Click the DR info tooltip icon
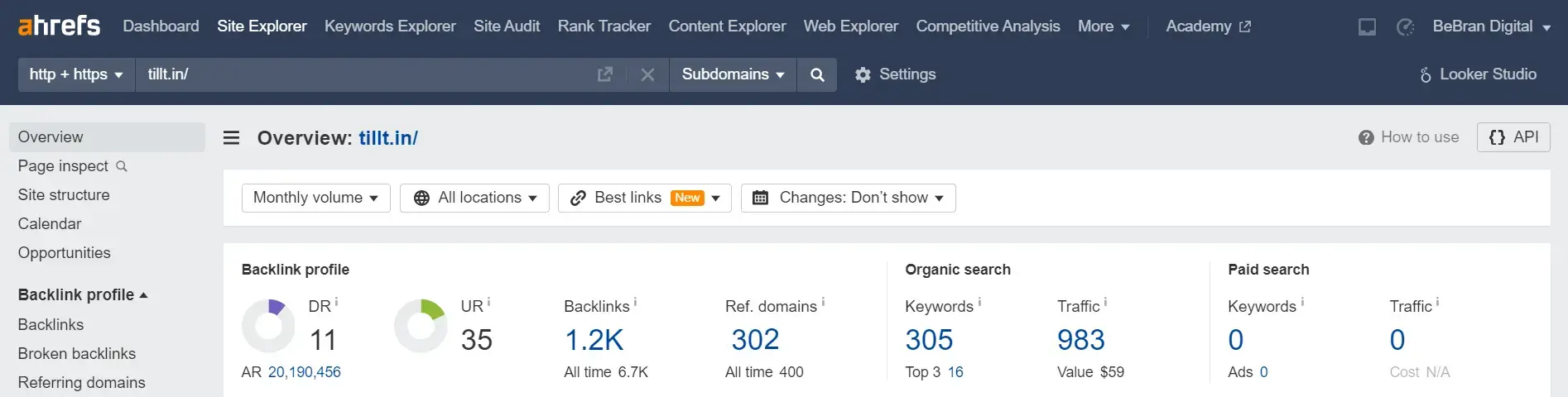1568x397 pixels. click(336, 302)
